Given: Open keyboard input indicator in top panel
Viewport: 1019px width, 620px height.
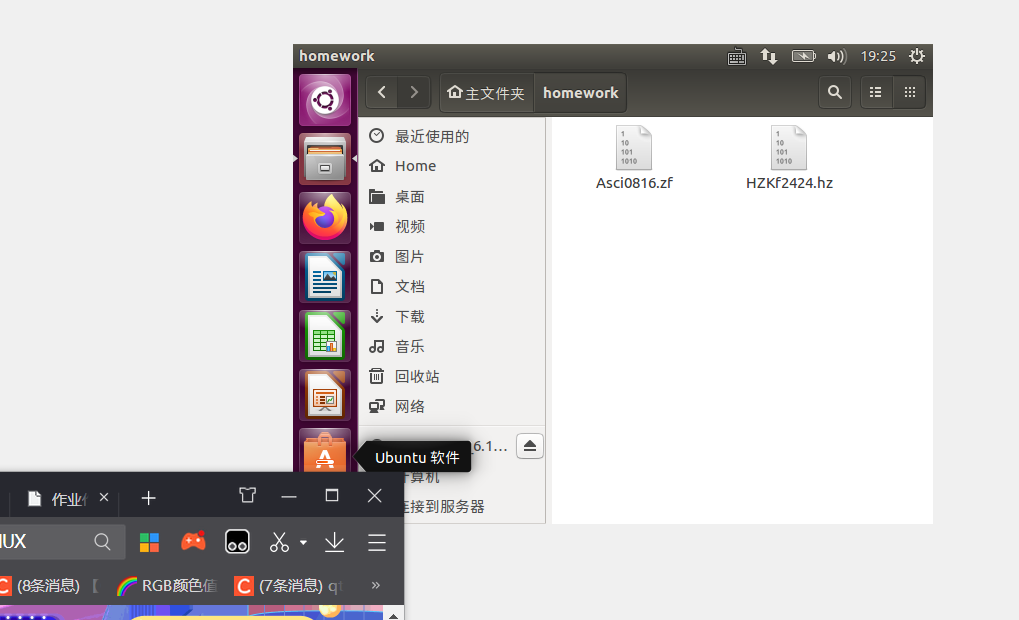Looking at the screenshot, I should click(736, 57).
